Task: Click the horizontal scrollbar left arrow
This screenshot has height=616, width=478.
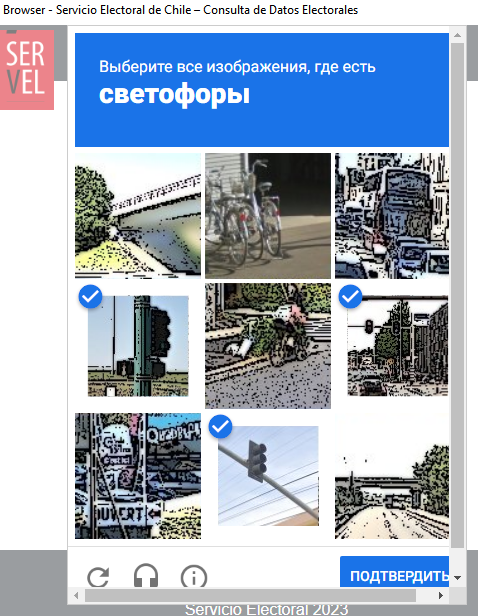Action: coord(76,595)
